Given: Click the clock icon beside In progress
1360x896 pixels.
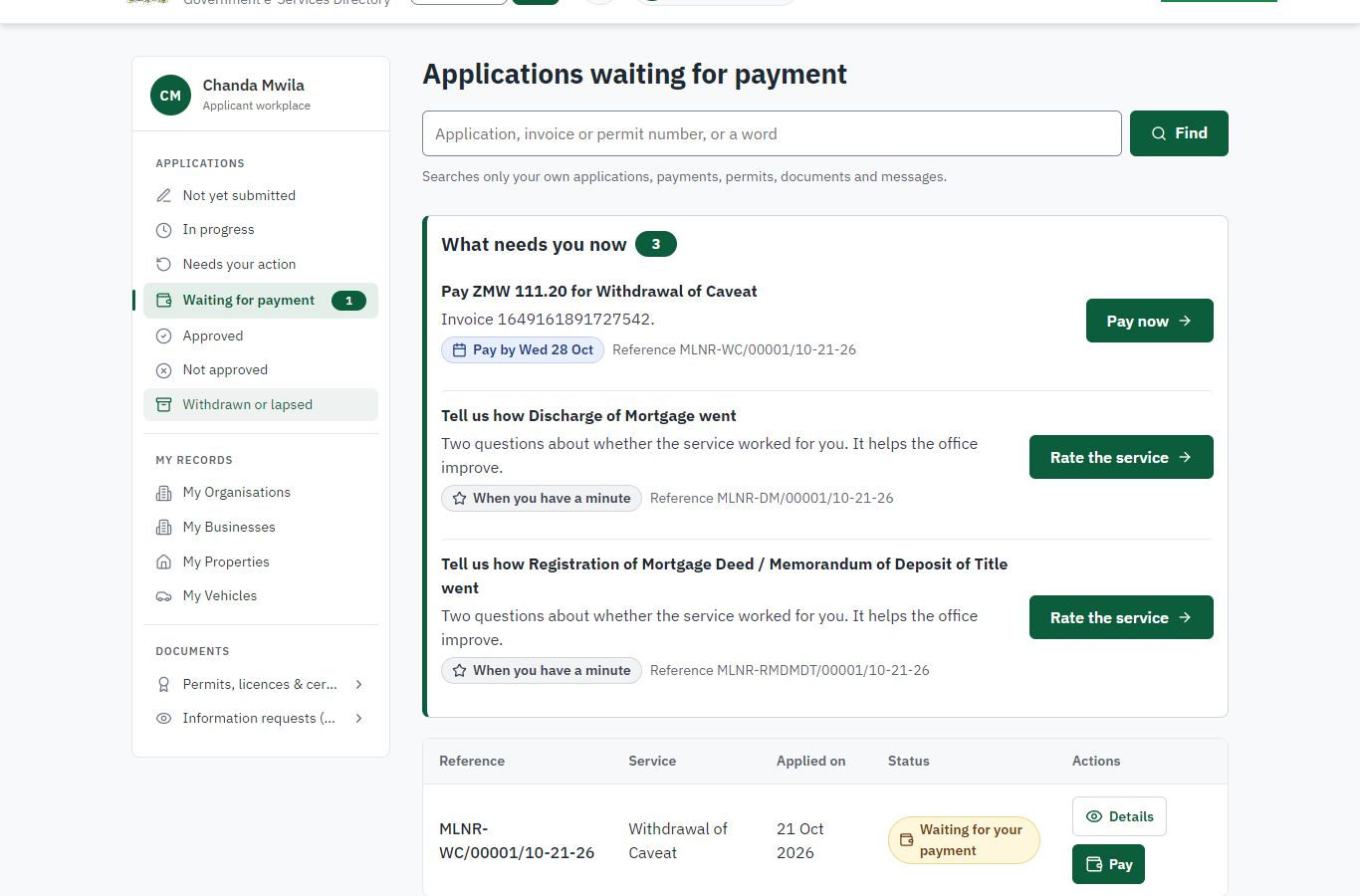Looking at the screenshot, I should pyautogui.click(x=164, y=230).
